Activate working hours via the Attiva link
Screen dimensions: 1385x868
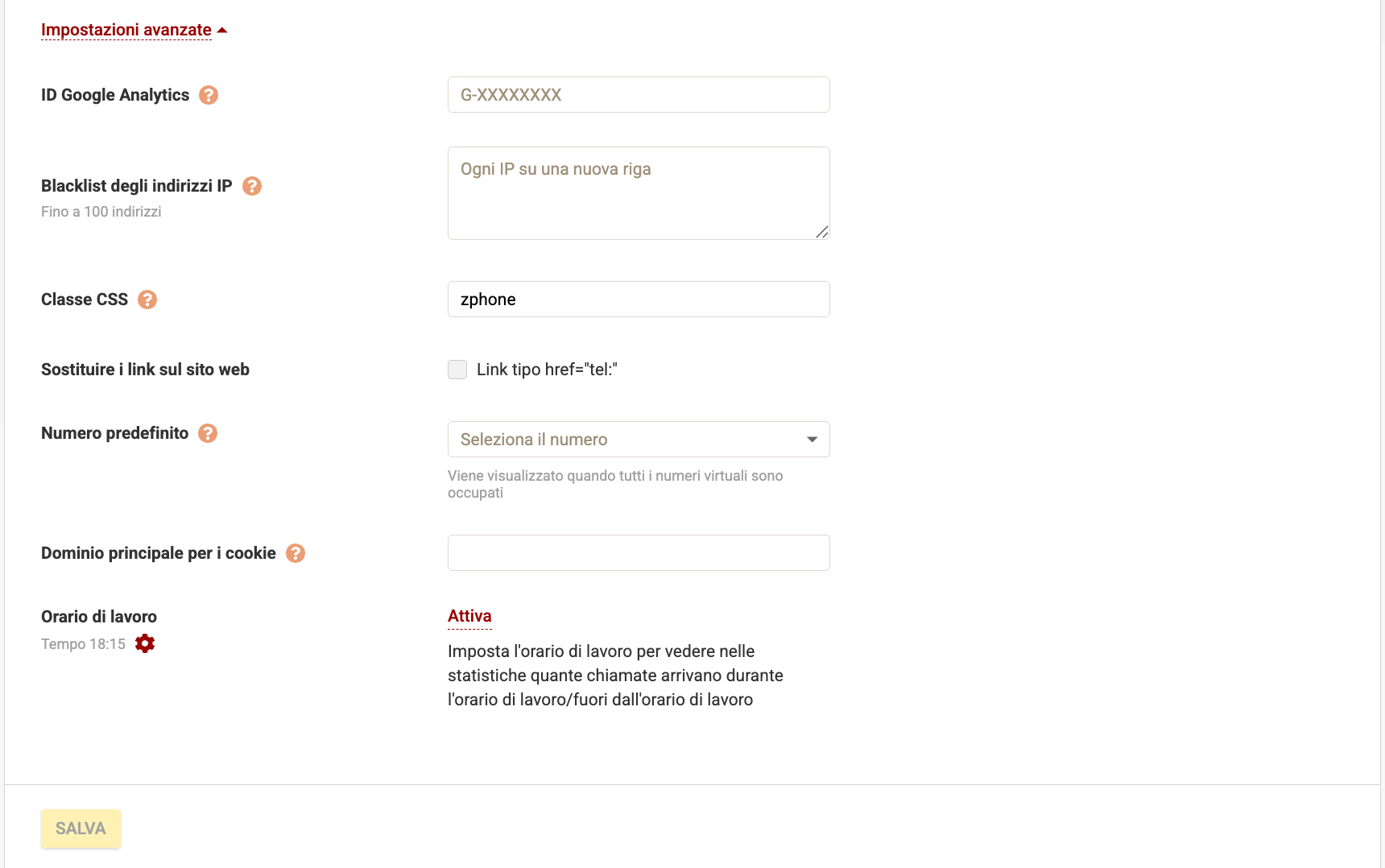[x=469, y=615]
